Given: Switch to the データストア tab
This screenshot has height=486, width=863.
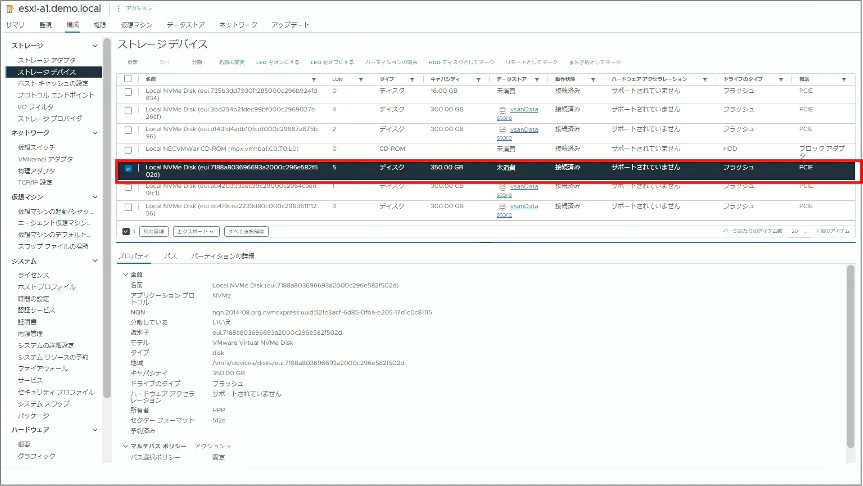Looking at the screenshot, I should click(x=185, y=25).
